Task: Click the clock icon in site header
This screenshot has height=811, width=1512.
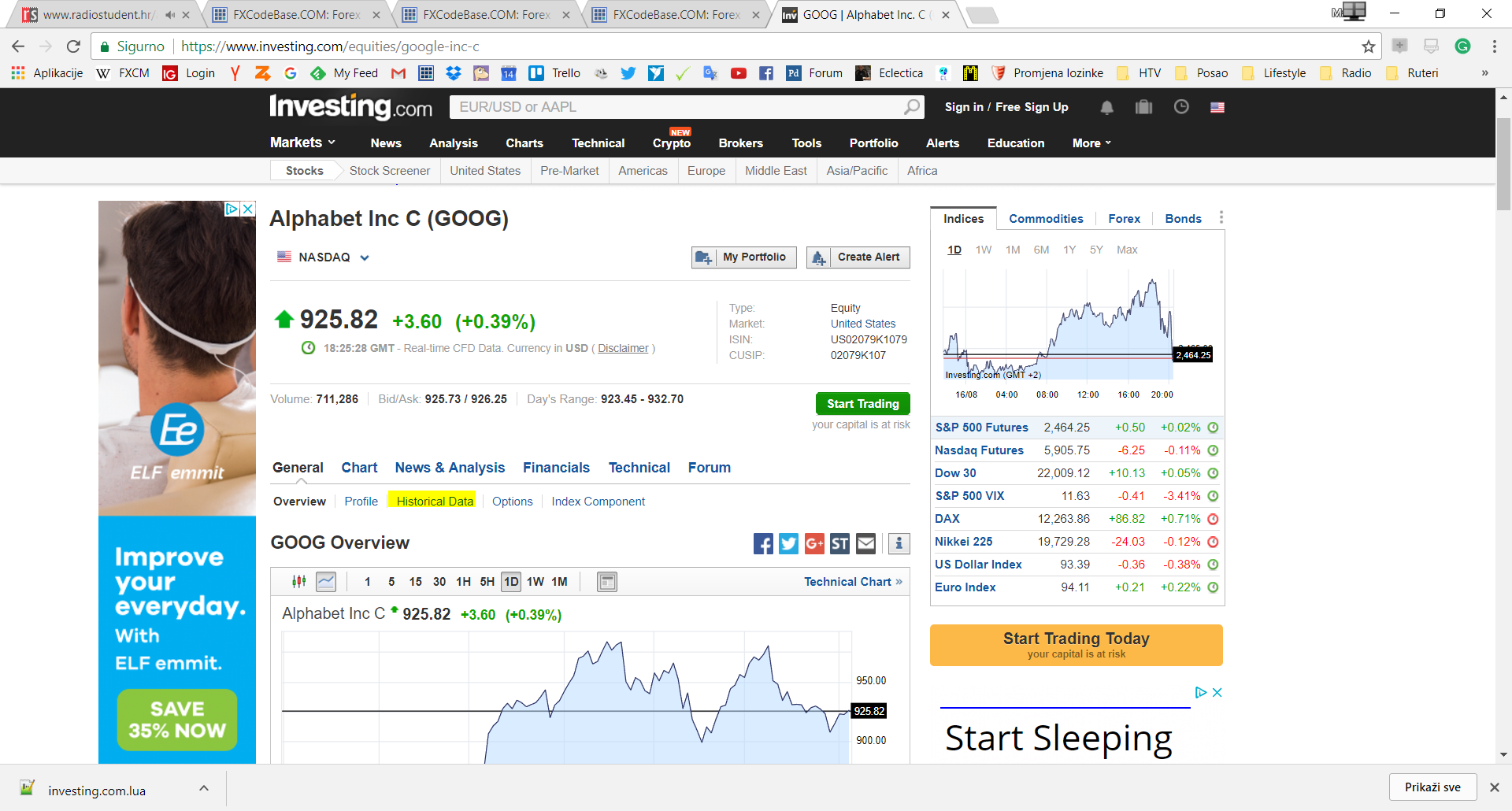Action: pos(1181,107)
